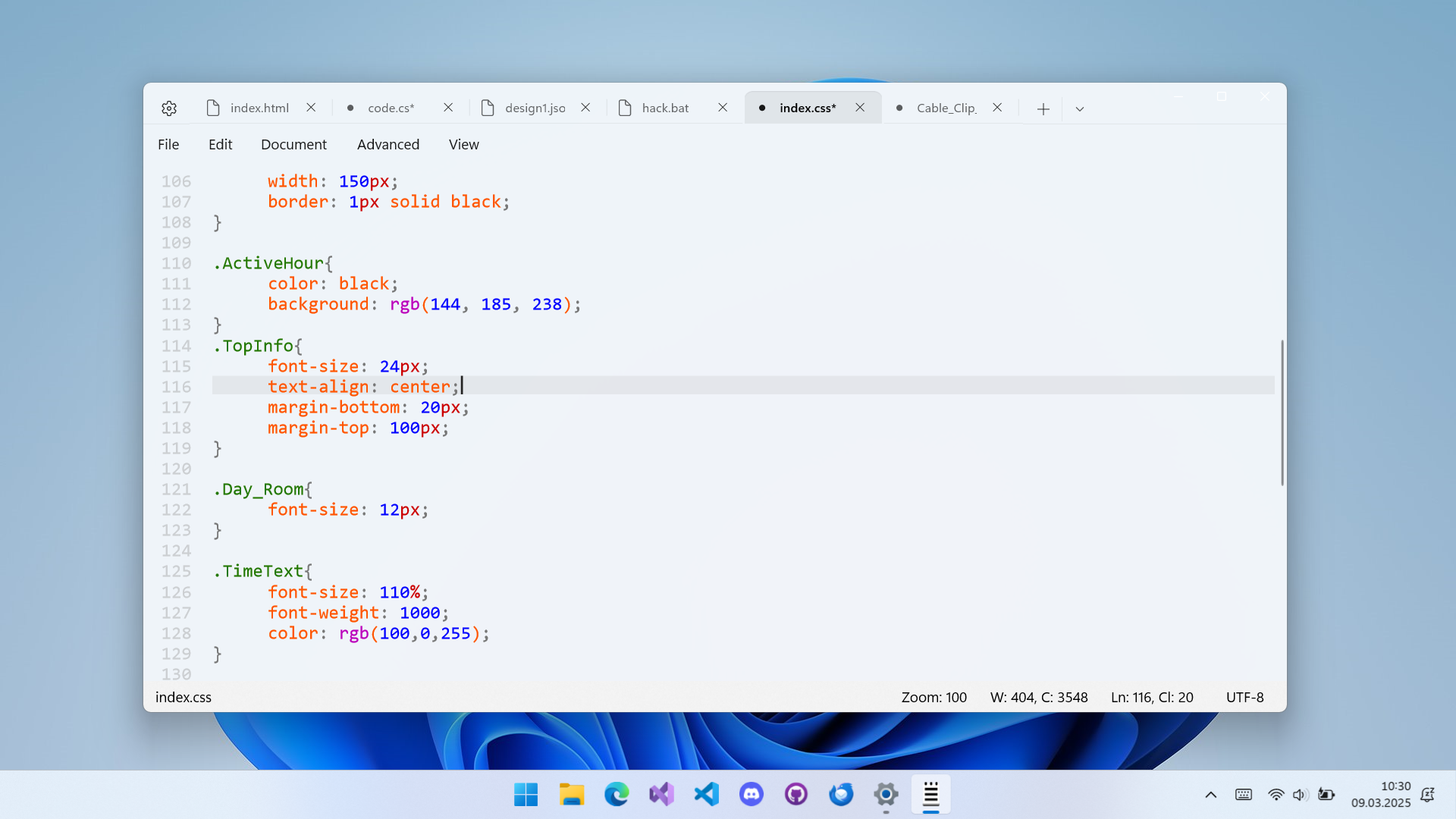This screenshot has width=1456, height=819.
Task: Click the active text editor taskbar icon
Action: (931, 795)
